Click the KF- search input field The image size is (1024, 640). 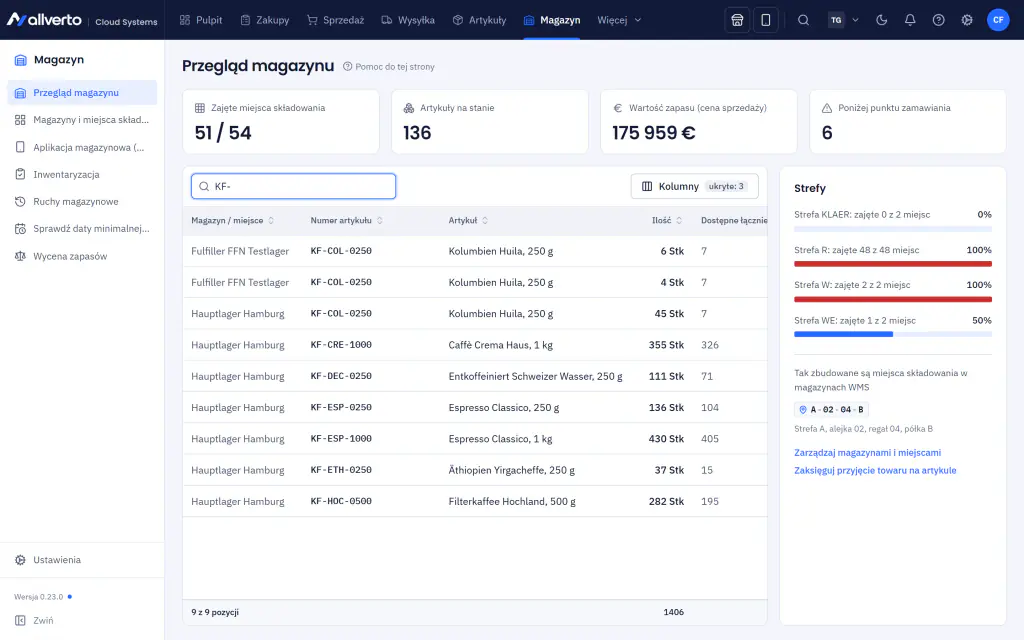[293, 186]
